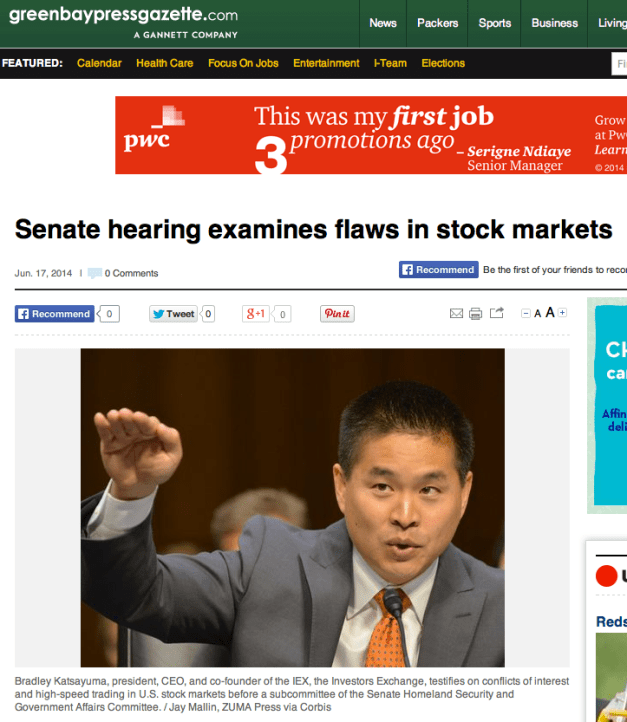Click the Tweet button

coord(173,314)
